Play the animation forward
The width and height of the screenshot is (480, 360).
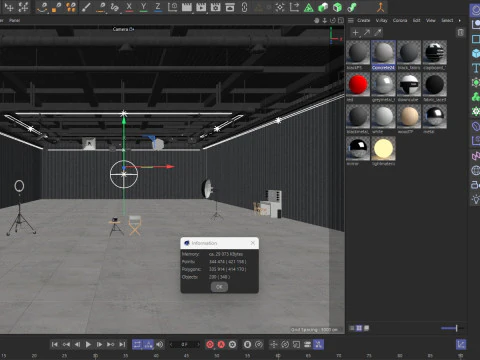[x=88, y=344]
